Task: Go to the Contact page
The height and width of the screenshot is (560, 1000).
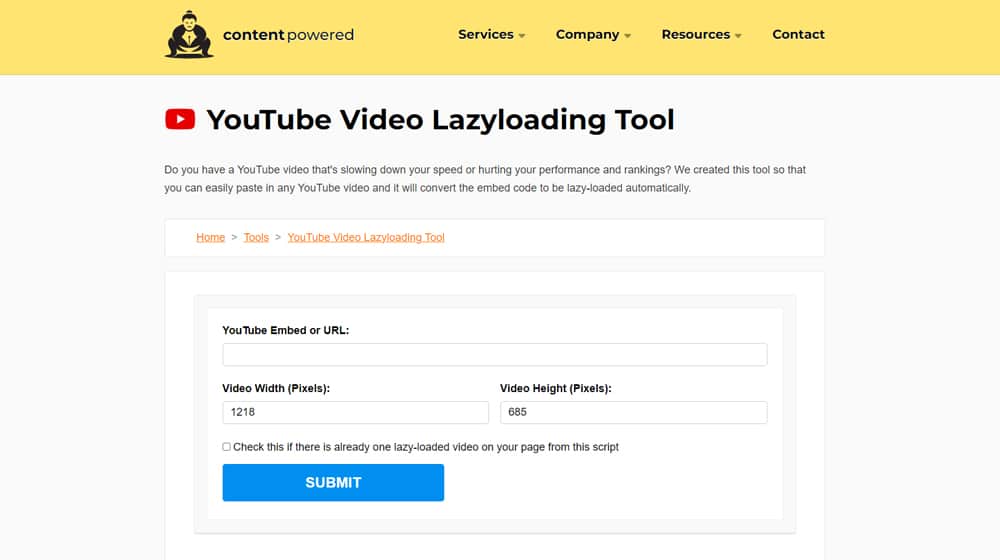Action: point(798,34)
